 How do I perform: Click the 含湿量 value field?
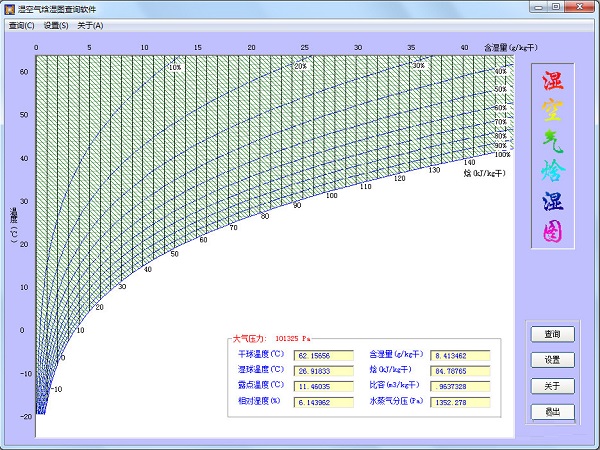pyautogui.click(x=460, y=355)
